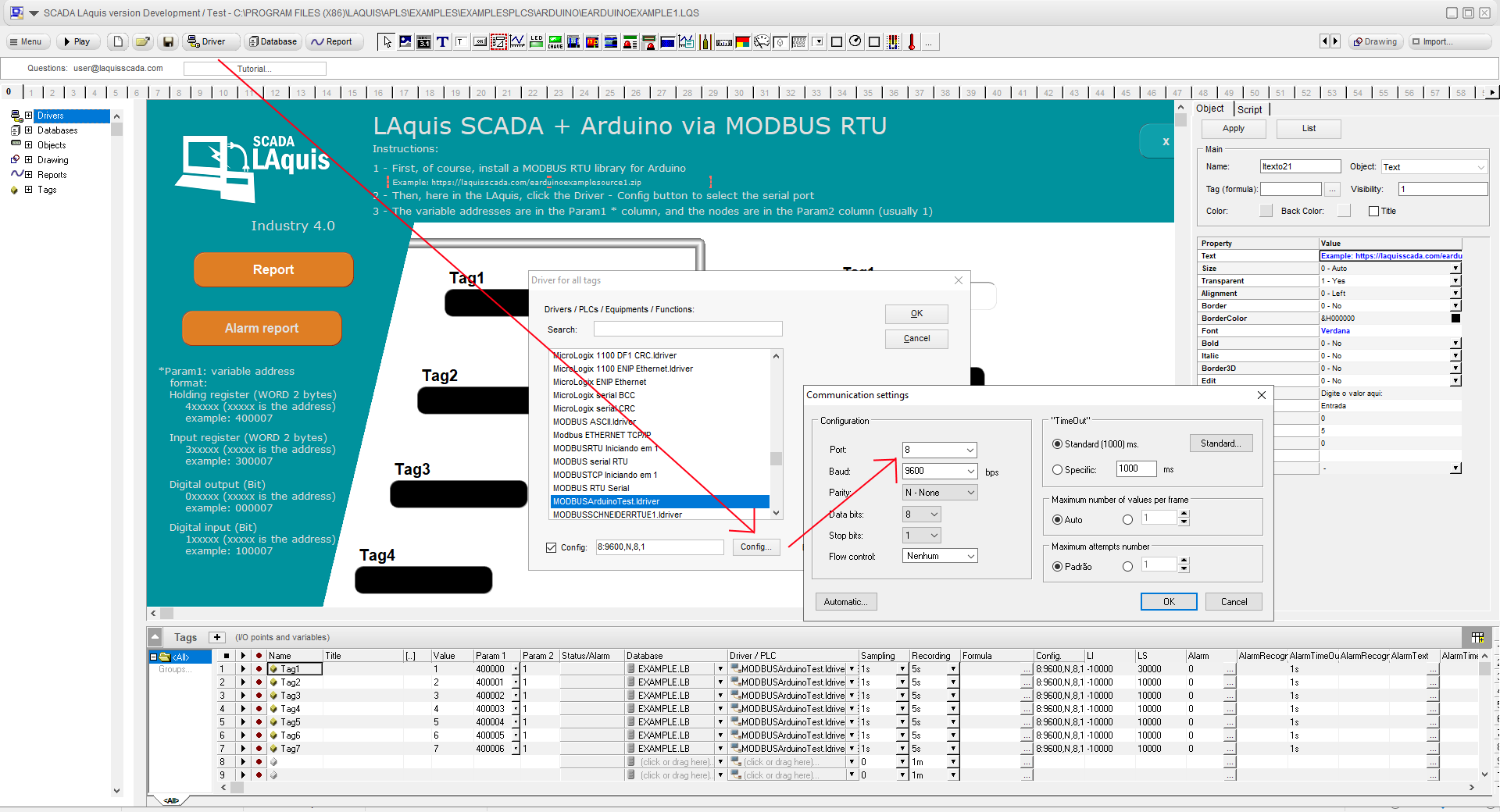
Task: Toggle the Config checkbox in driver dialog
Action: [x=552, y=547]
